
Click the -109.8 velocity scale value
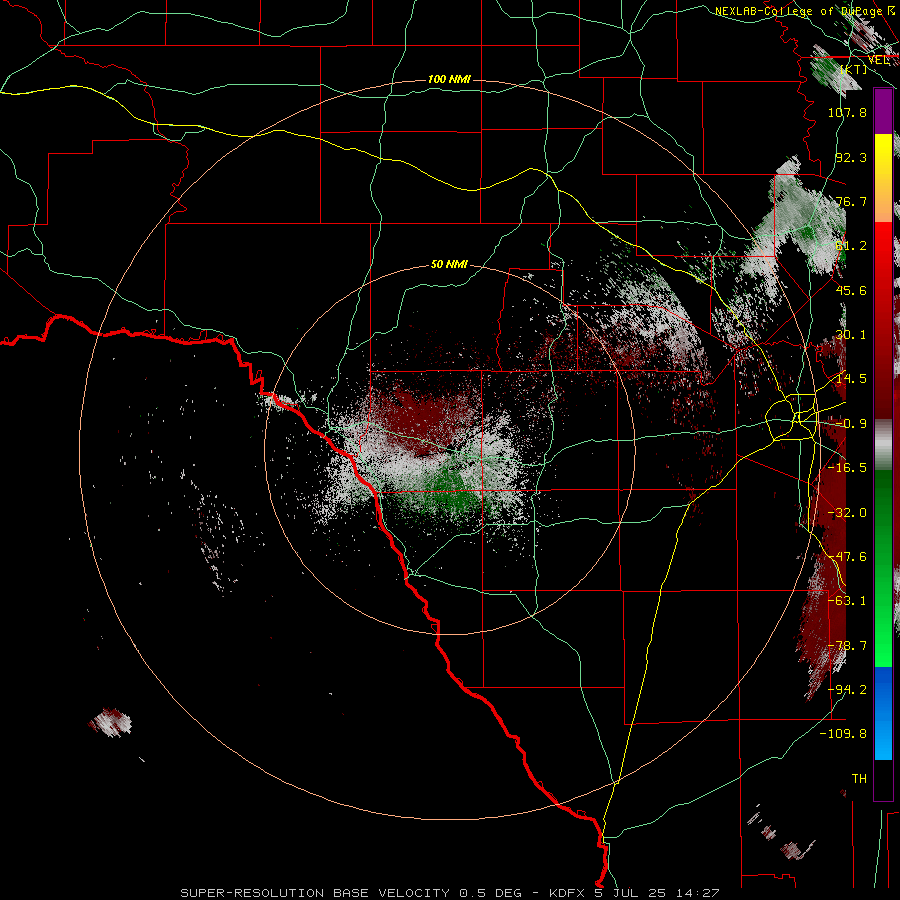(x=843, y=734)
